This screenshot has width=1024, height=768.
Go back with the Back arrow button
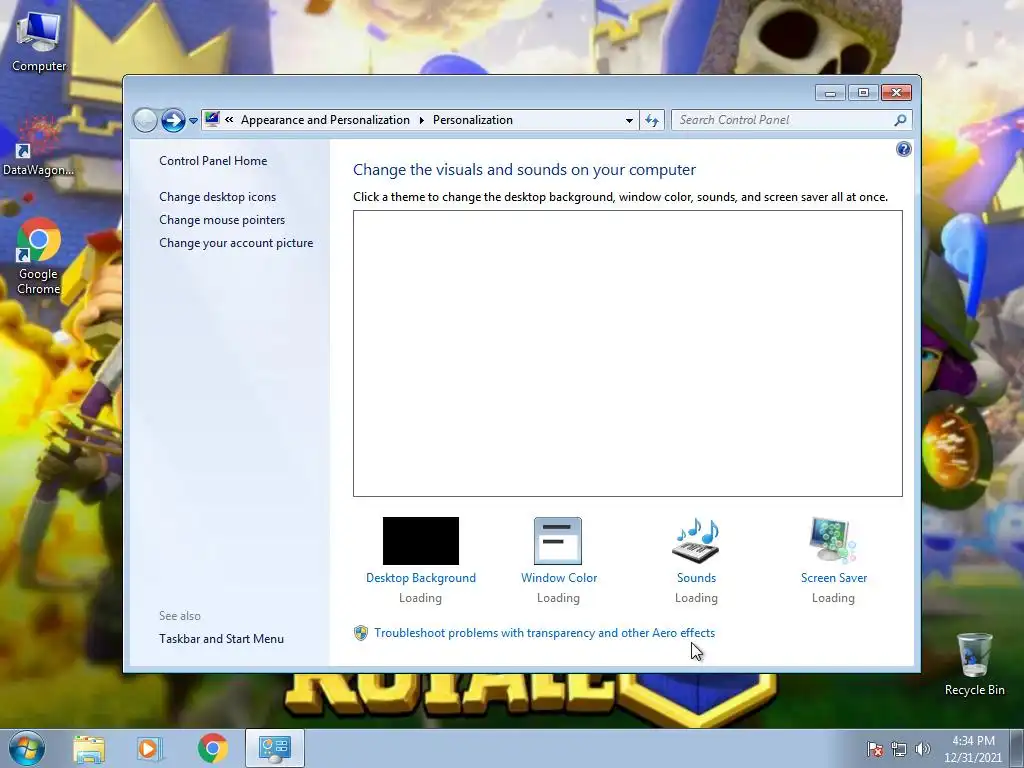click(x=145, y=120)
